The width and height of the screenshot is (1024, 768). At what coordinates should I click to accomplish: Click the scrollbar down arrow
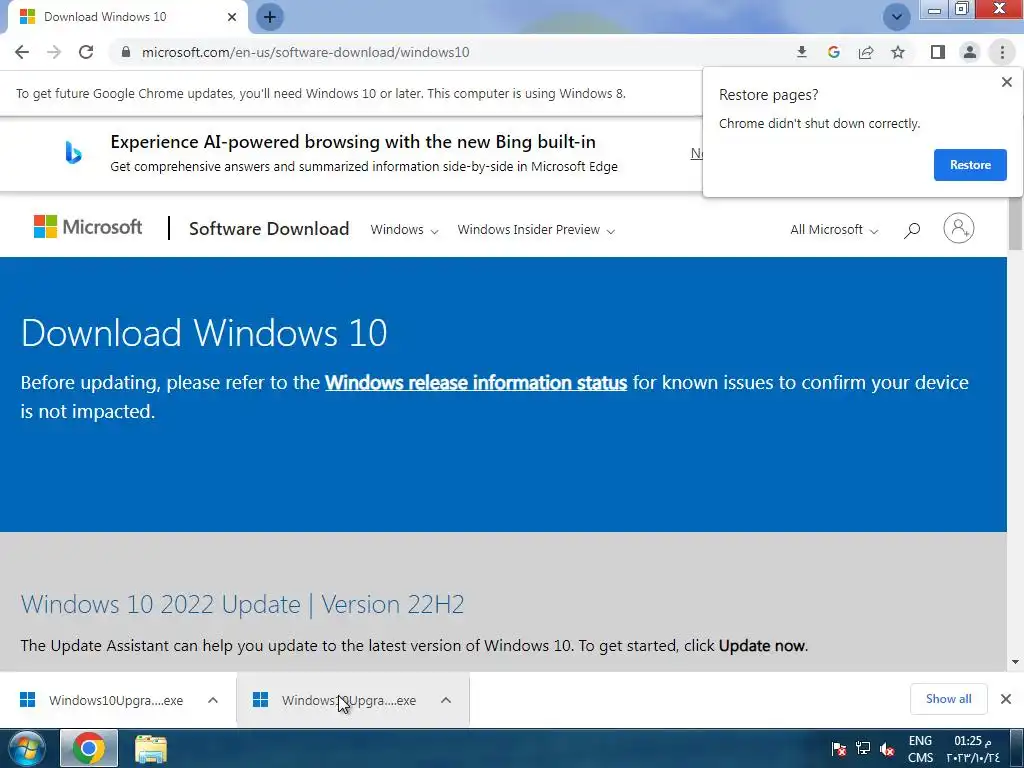tap(1015, 662)
